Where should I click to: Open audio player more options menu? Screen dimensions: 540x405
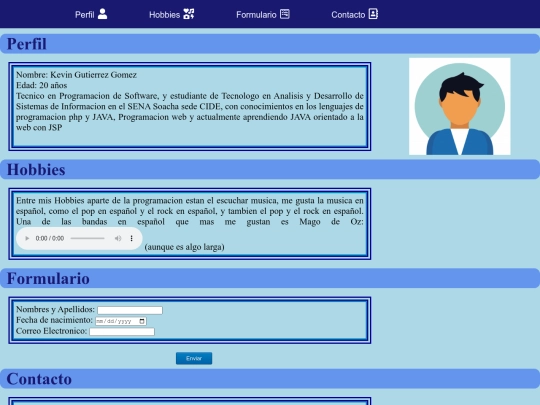click(x=131, y=238)
